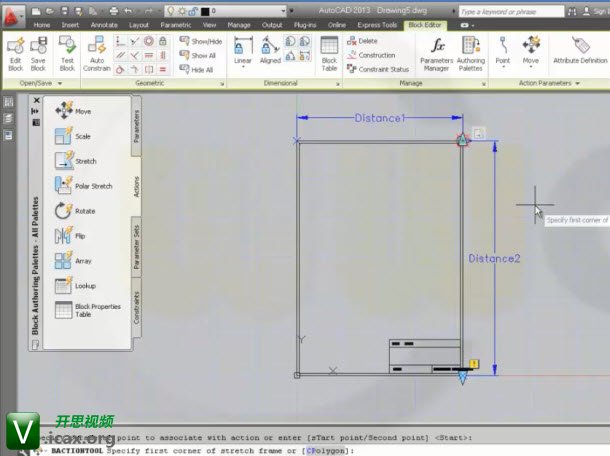Toggle palette auto-hide button
The image size is (610, 456).
35,111
